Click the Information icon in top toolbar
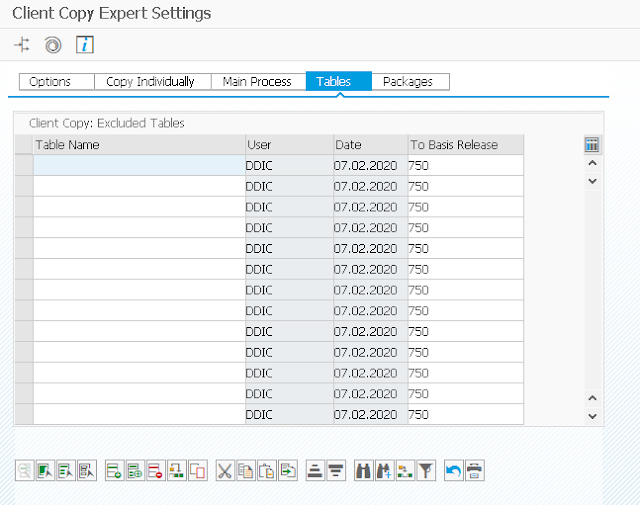Screen dimensions: 640x505 coord(85,45)
